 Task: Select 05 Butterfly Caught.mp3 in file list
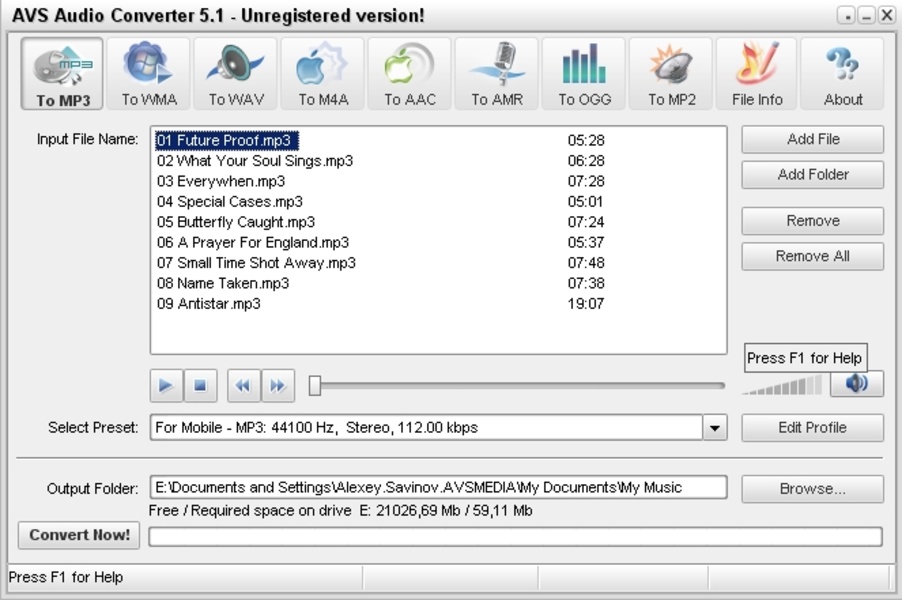pyautogui.click(x=236, y=222)
